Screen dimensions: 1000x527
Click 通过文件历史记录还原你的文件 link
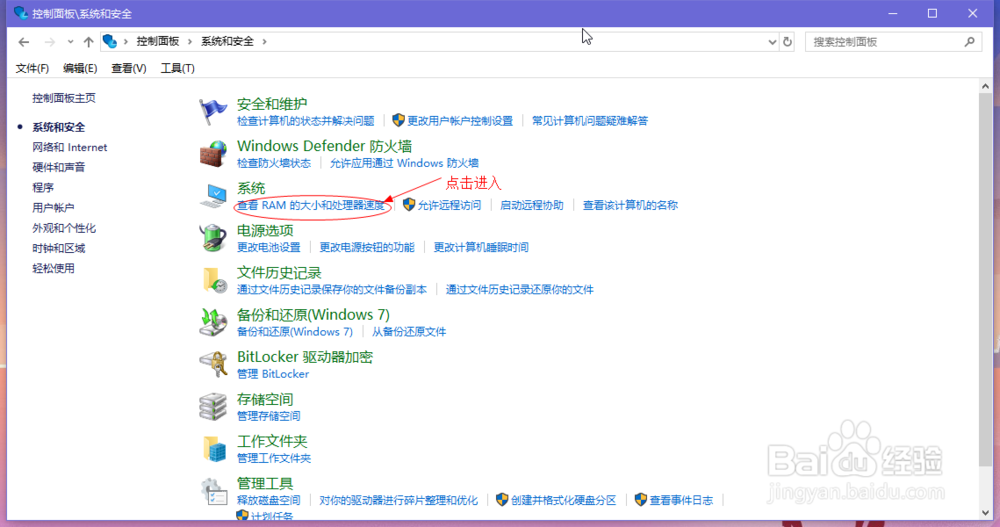[x=519, y=290]
